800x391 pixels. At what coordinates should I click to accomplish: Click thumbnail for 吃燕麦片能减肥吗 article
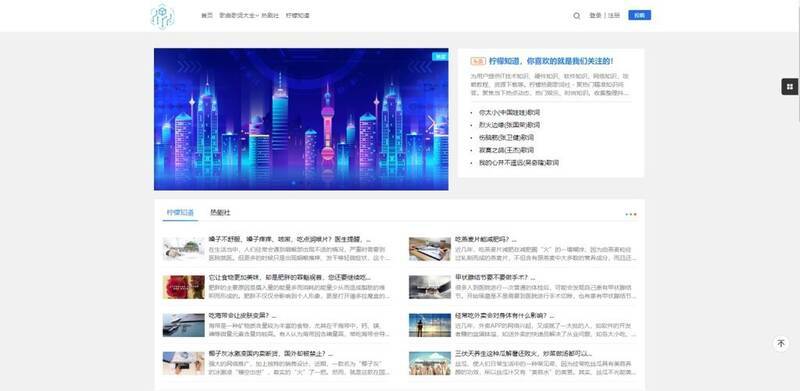coord(430,249)
